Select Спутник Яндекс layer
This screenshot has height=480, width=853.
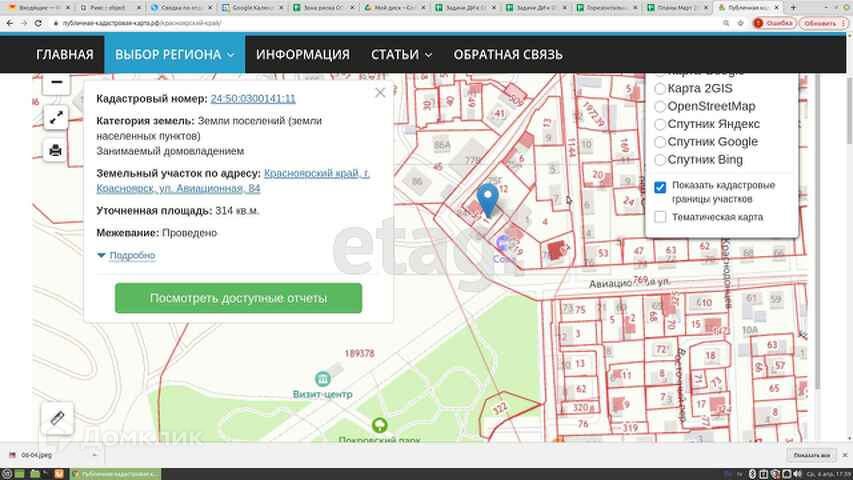pyautogui.click(x=660, y=124)
